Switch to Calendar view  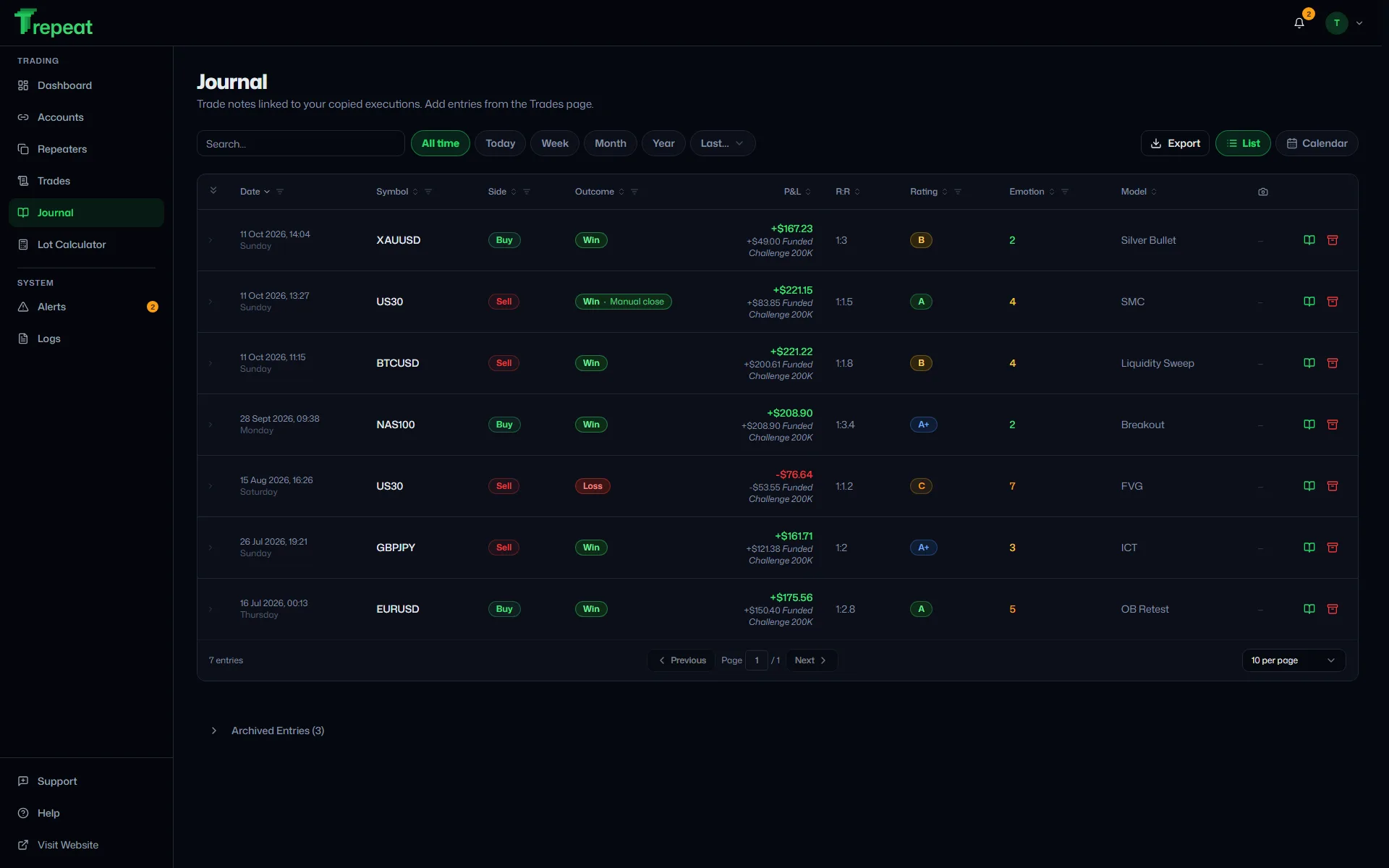1317,143
